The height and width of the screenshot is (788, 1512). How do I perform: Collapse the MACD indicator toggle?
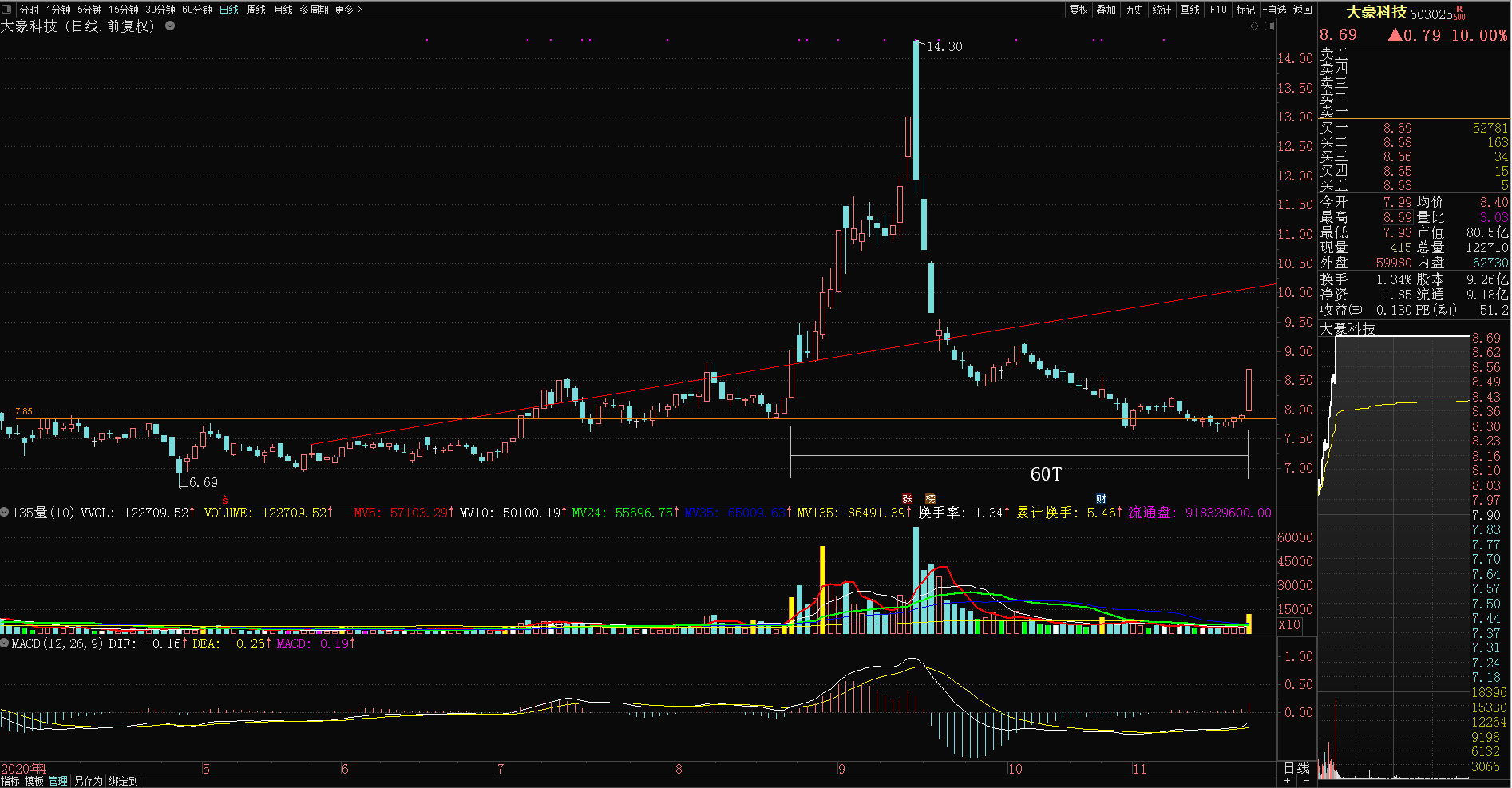point(5,643)
